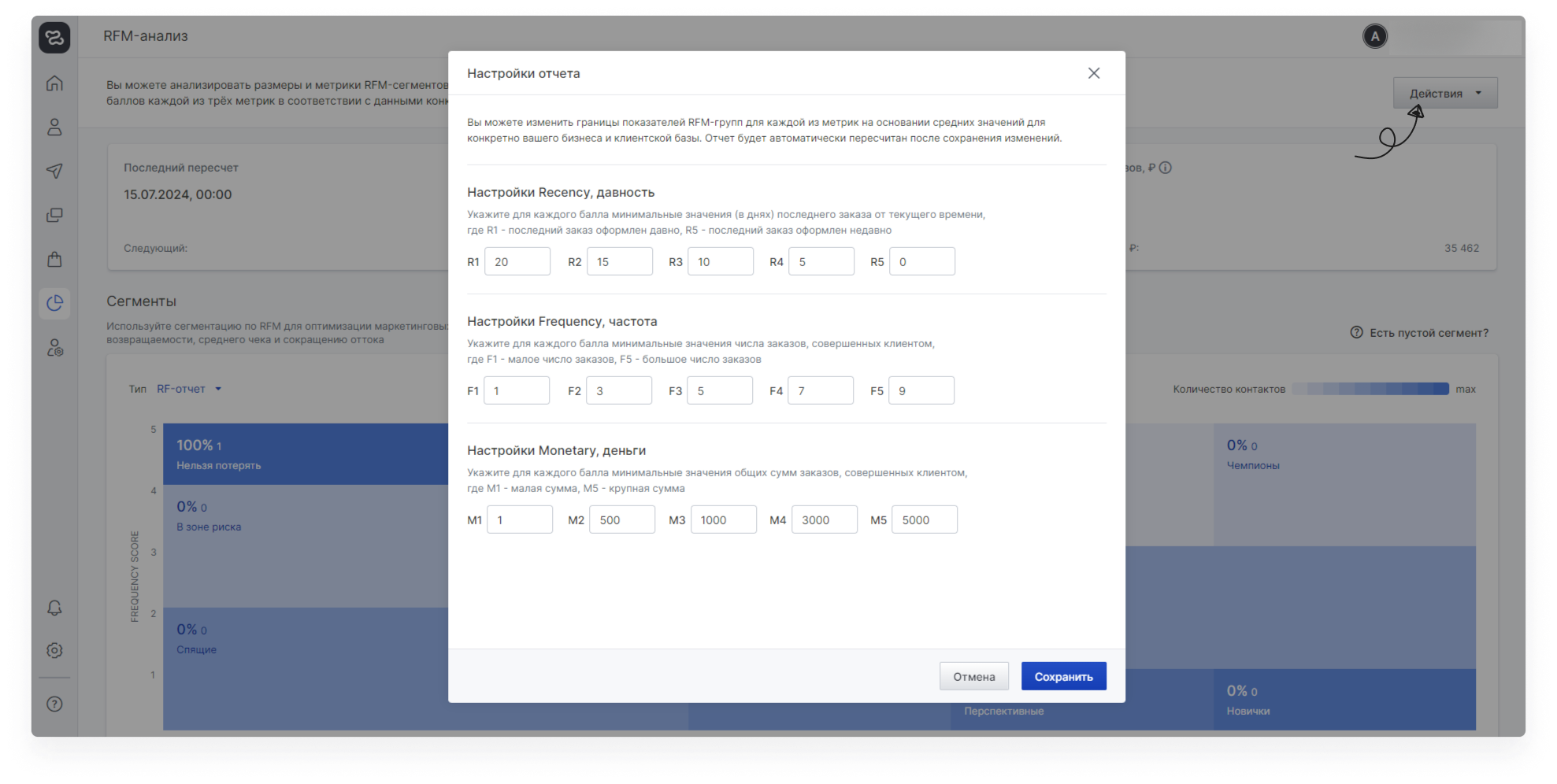Click the M1 field with value 1
This screenshot has width=1557, height=784.
tap(520, 520)
